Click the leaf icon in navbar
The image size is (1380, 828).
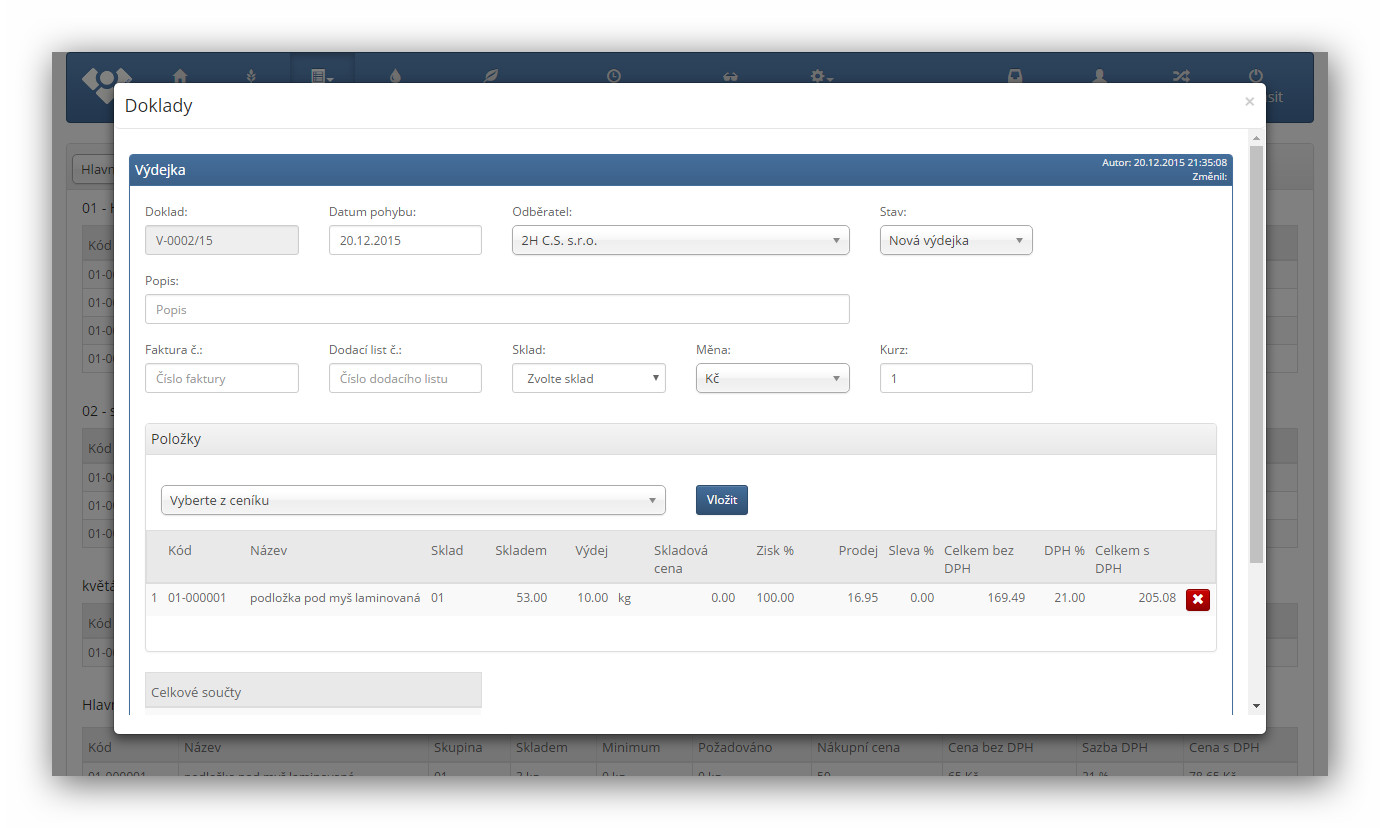[491, 76]
